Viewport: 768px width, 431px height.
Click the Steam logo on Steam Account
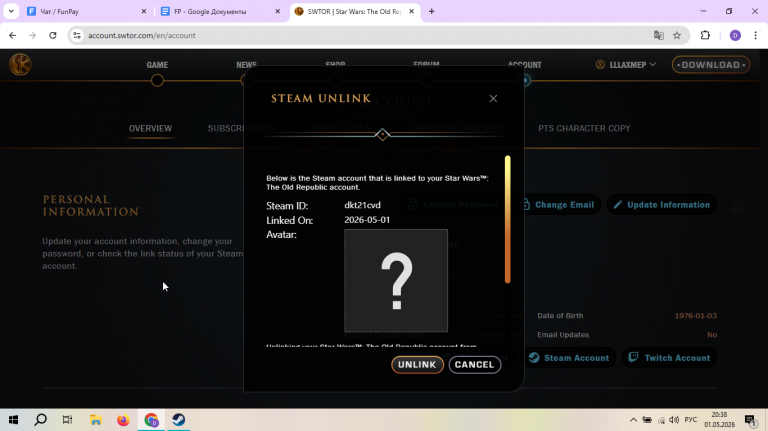(x=534, y=358)
